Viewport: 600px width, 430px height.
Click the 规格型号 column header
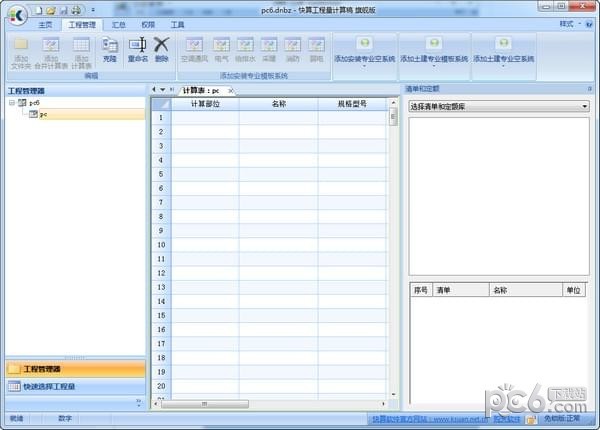click(352, 104)
